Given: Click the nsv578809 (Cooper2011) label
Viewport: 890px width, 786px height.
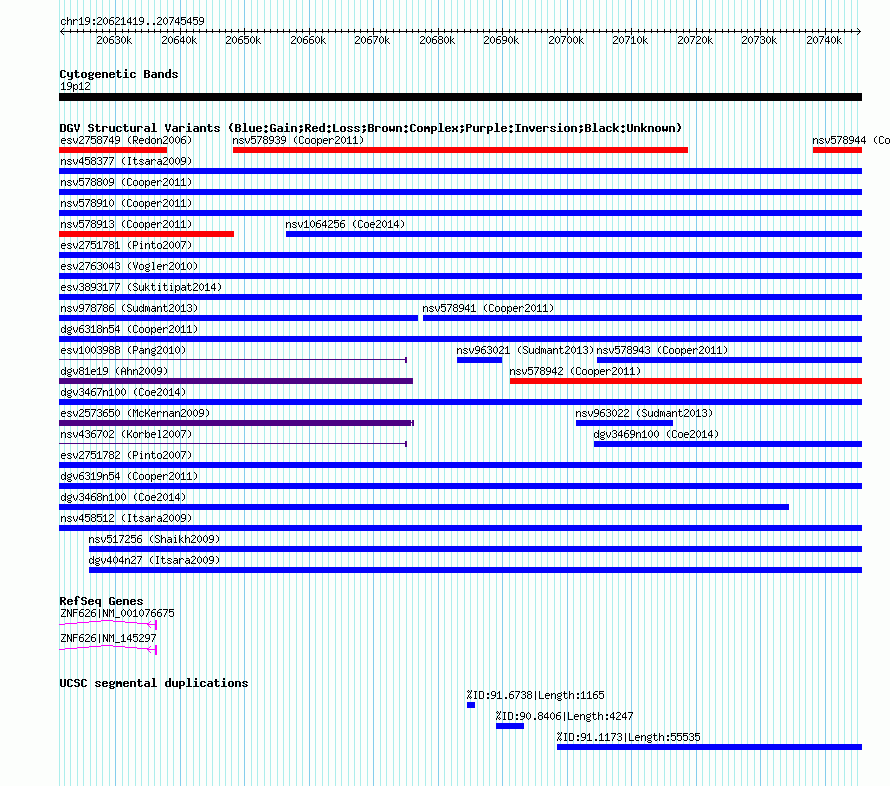Looking at the screenshot, I should [x=126, y=182].
